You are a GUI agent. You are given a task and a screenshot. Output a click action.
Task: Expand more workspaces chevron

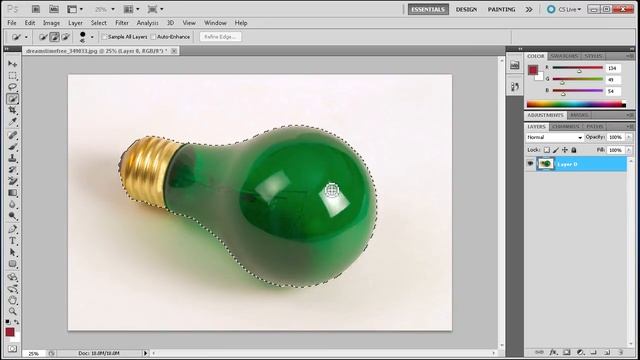point(529,9)
